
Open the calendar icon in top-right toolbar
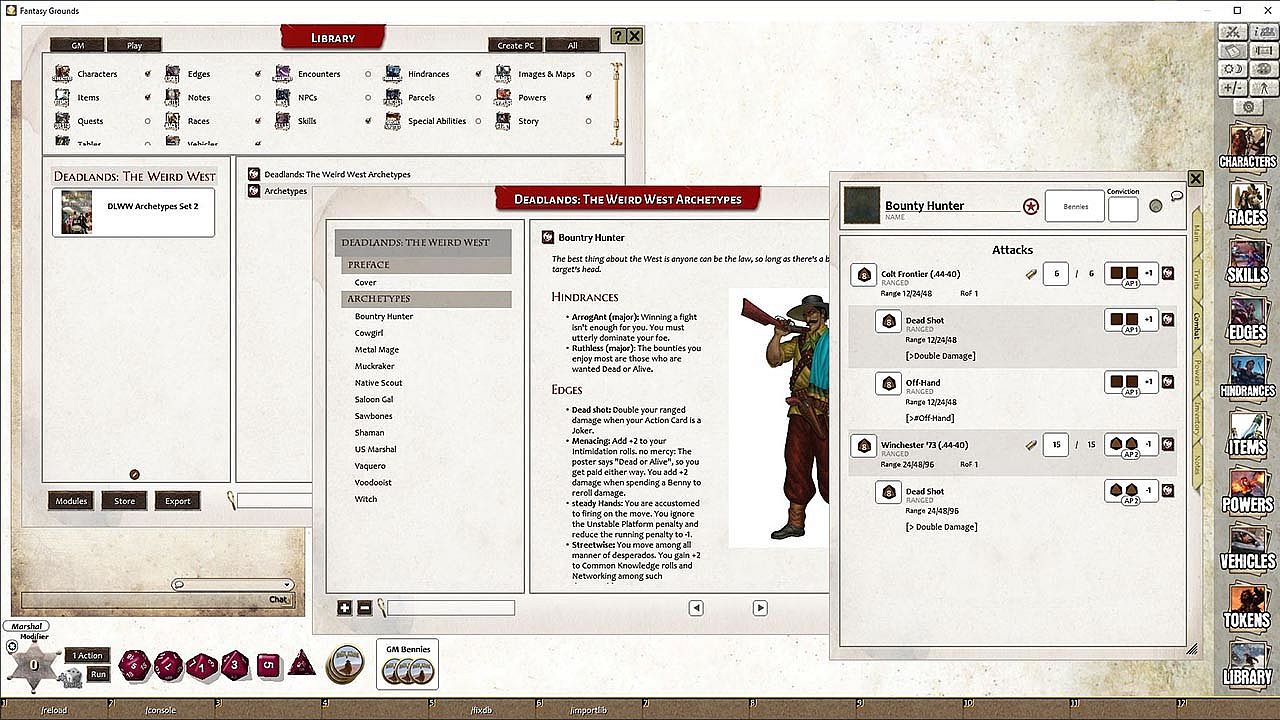tap(1234, 50)
